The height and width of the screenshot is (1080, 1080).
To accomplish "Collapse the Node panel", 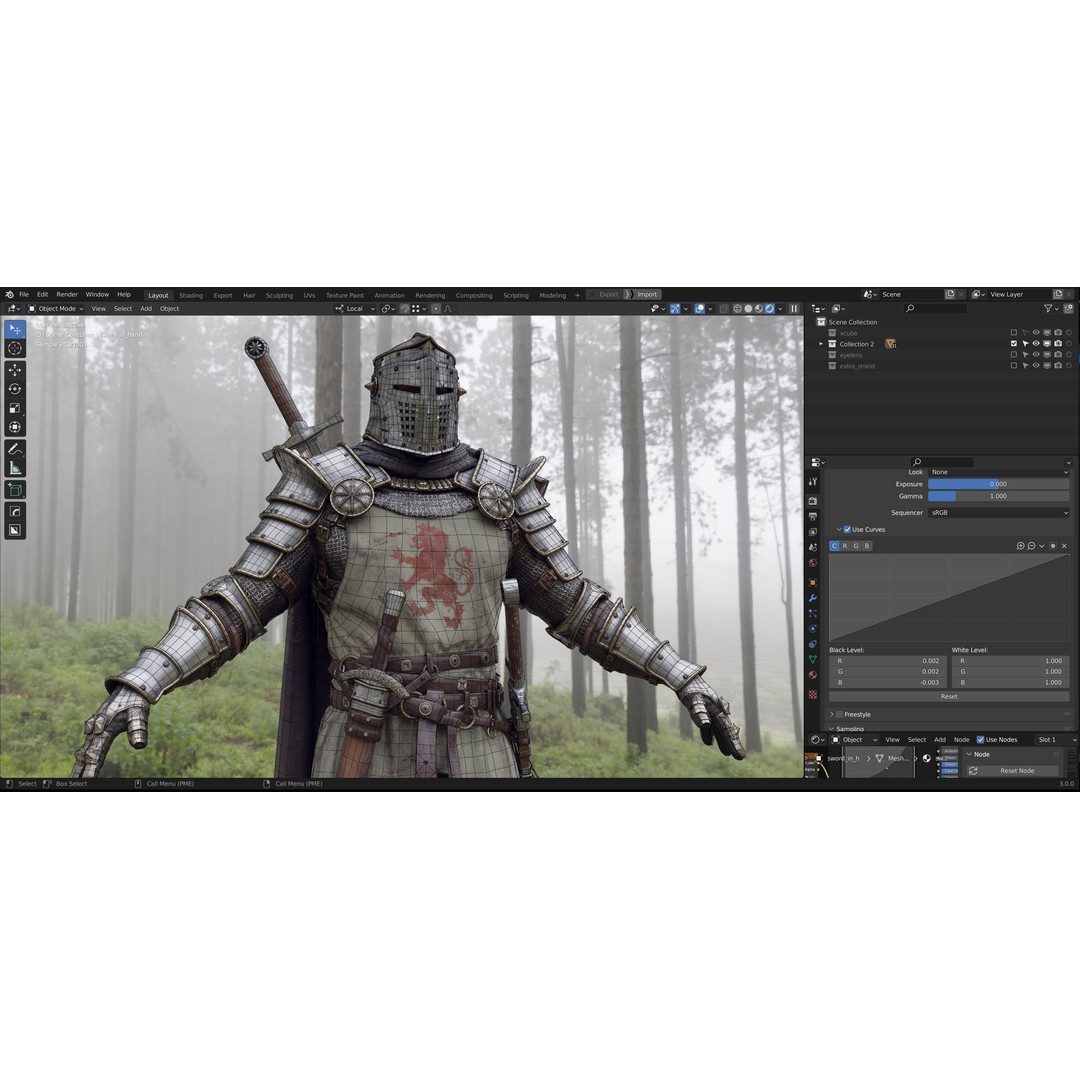I will point(969,754).
